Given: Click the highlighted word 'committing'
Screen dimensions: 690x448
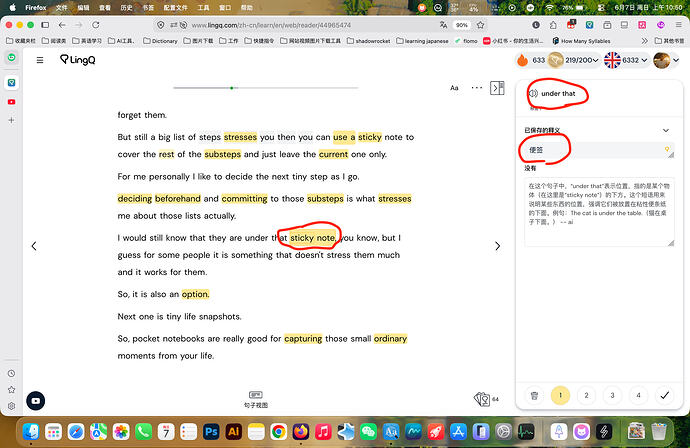Looking at the screenshot, I should (x=244, y=198).
